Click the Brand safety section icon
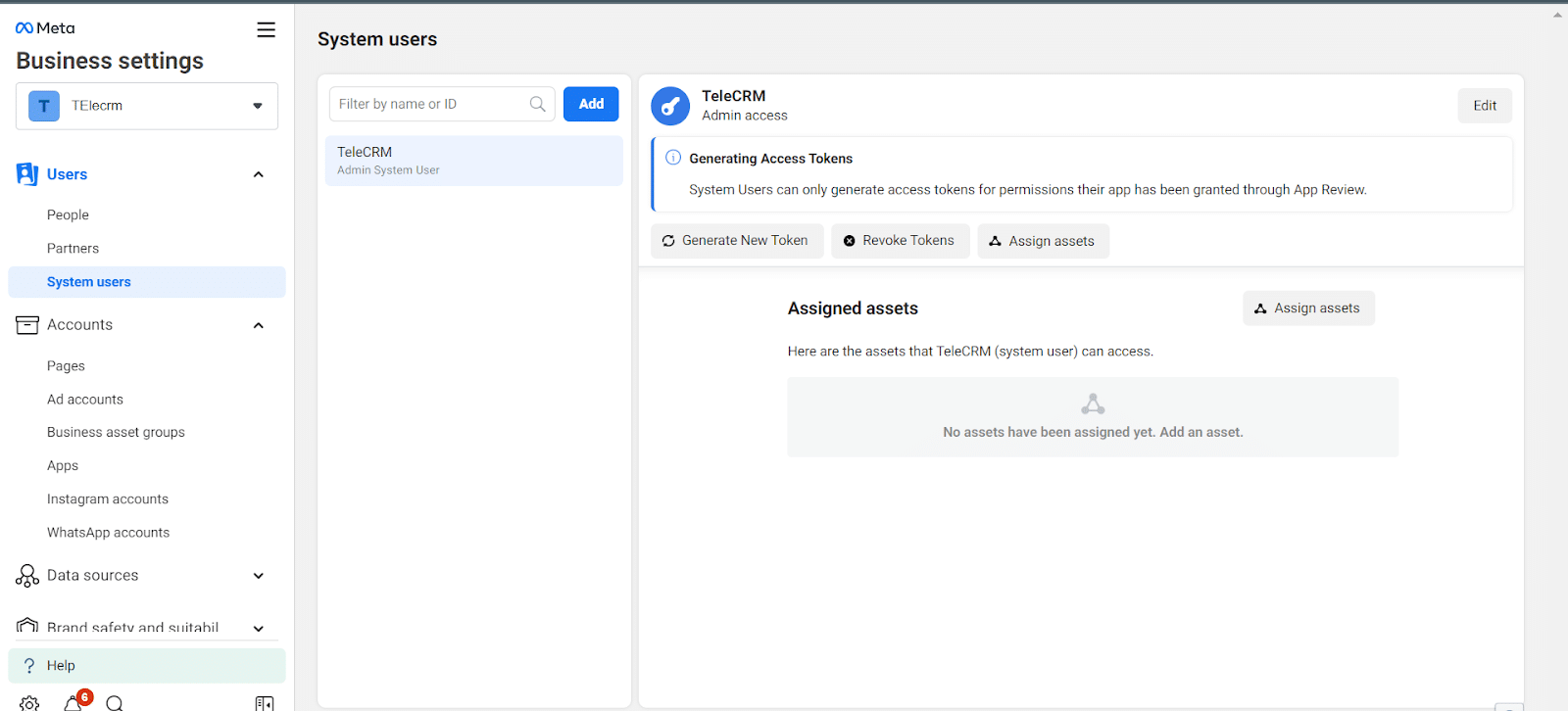The image size is (1568, 711). [x=27, y=627]
